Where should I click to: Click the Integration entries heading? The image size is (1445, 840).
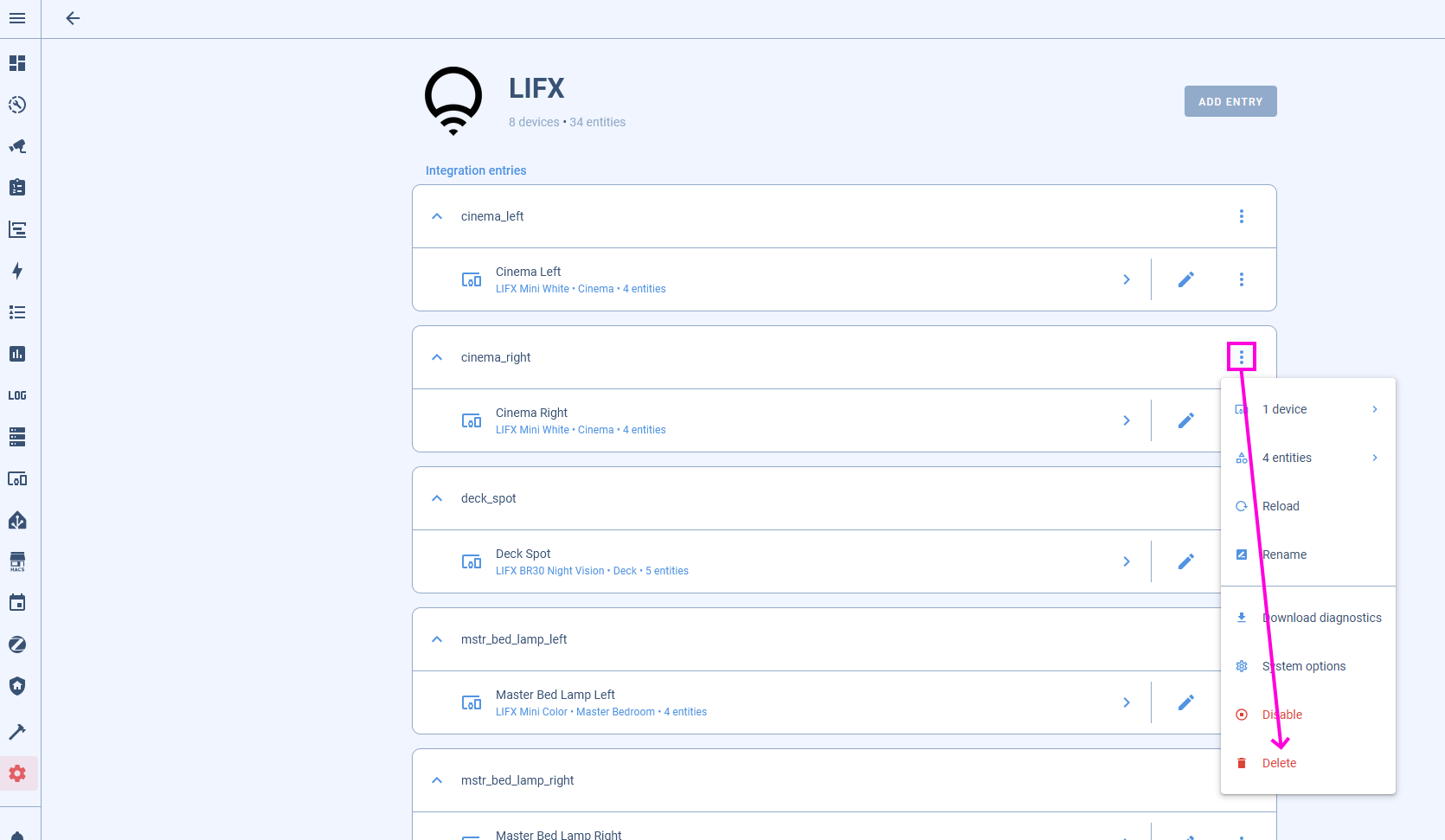pyautogui.click(x=476, y=170)
